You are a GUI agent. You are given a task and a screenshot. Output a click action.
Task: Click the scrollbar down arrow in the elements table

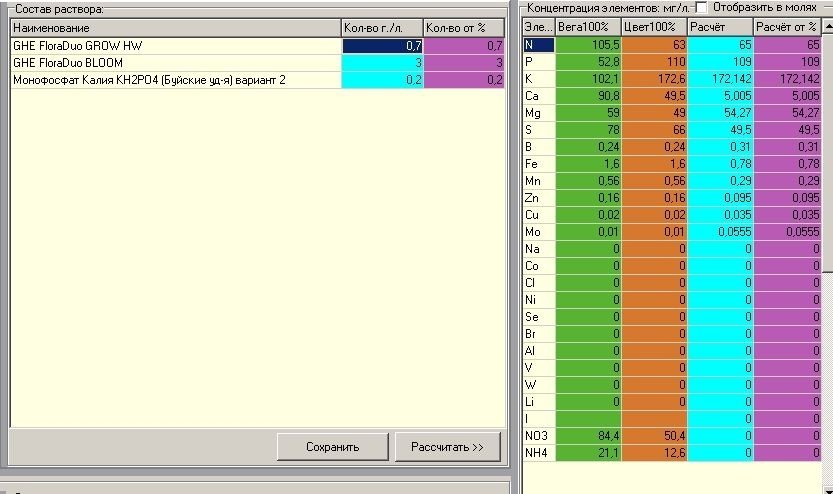pyautogui.click(x=828, y=488)
